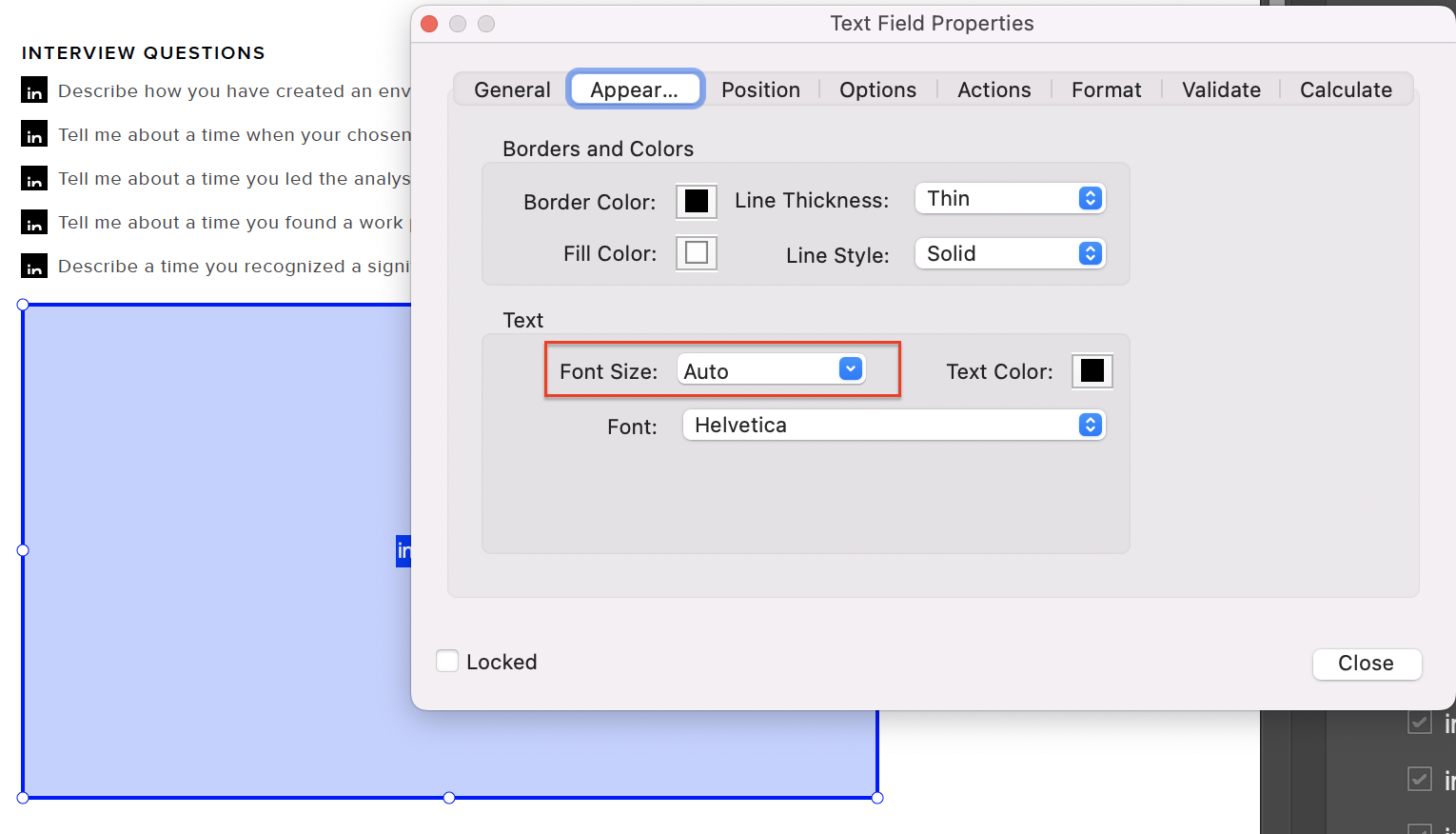1456x834 pixels.
Task: Click the icon beside "time you led the analys"
Action: [34, 178]
